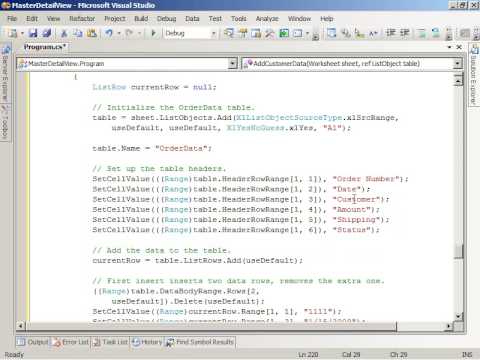Click the "Shipping" header string in code
This screenshot has height=360, width=480.
coord(356,219)
